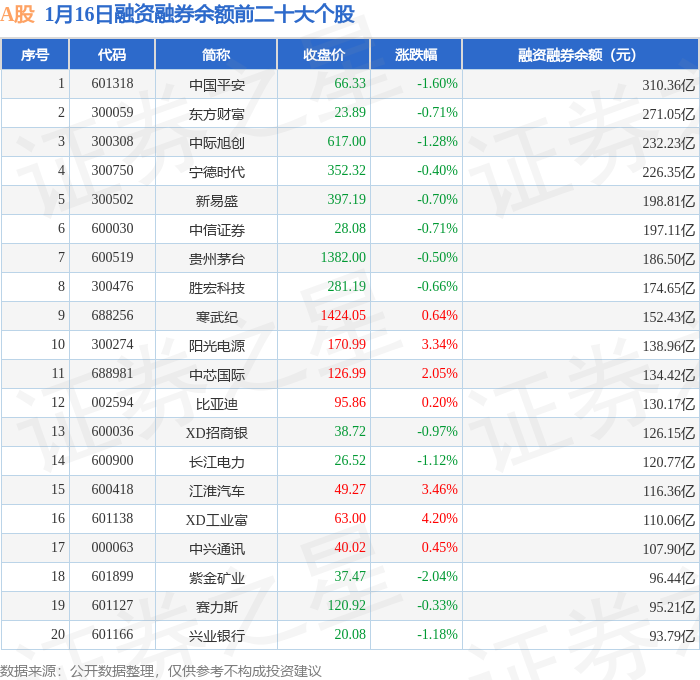Select stock name 阳光电源

click(217, 346)
